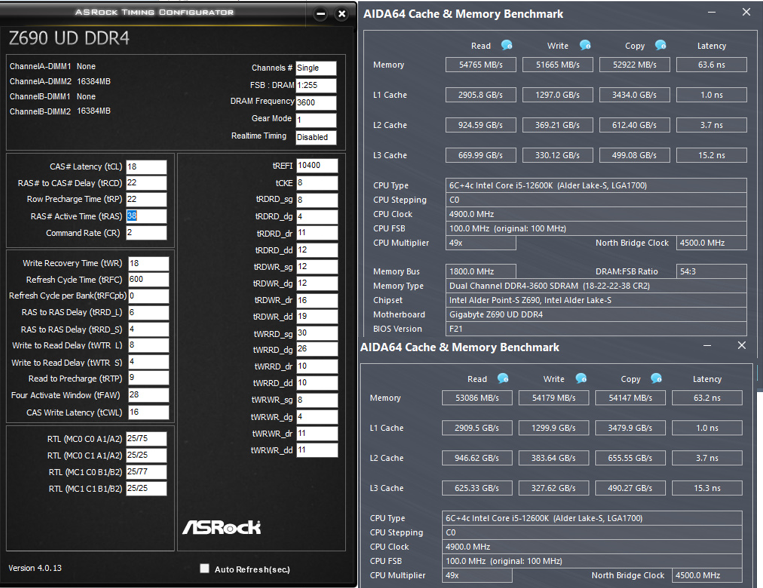Close the top AIDA64 benchmark window
Viewport: 763px width, 588px height.
click(x=746, y=12)
